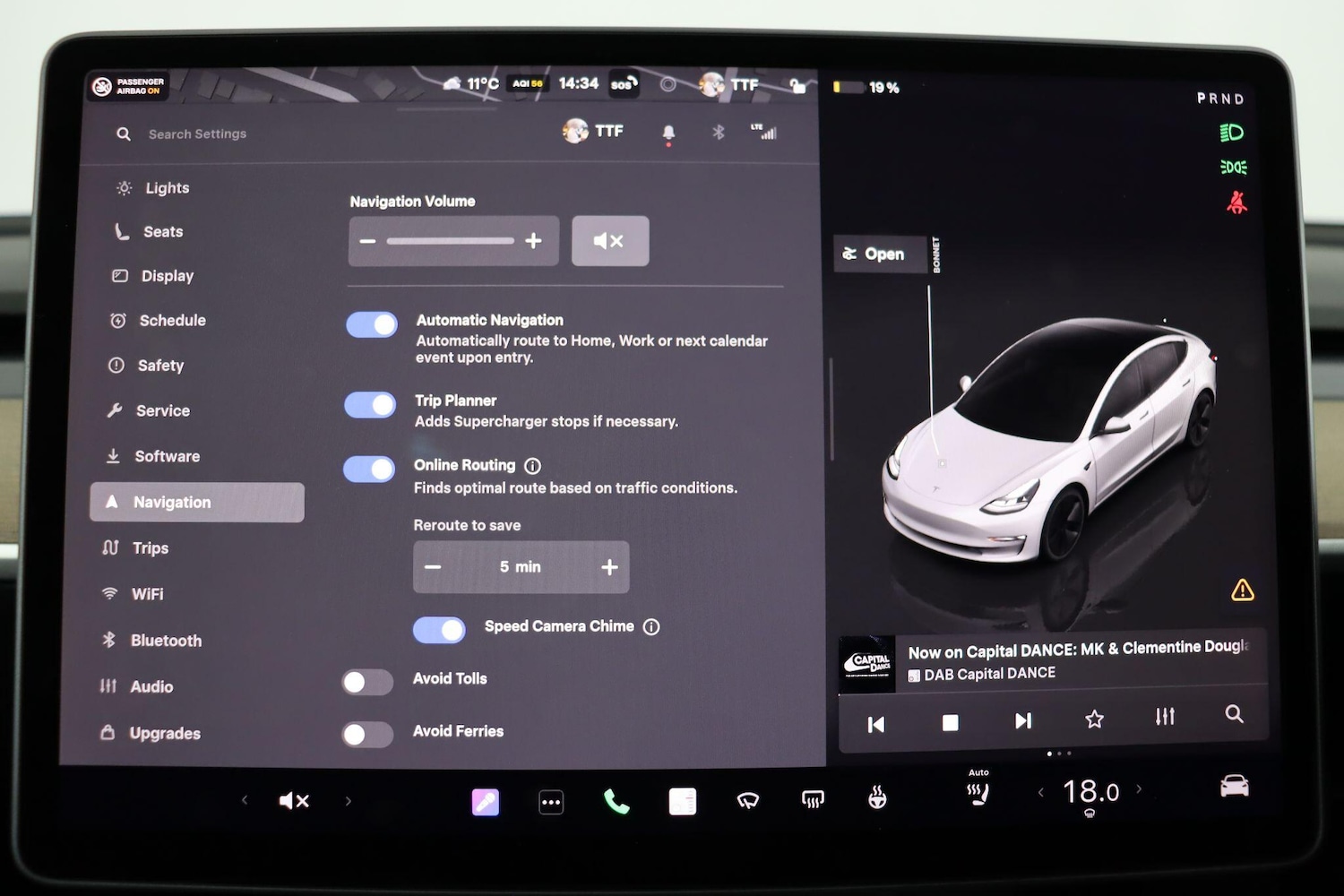Tap the minus to lower Reroute to save minutes

(x=433, y=566)
